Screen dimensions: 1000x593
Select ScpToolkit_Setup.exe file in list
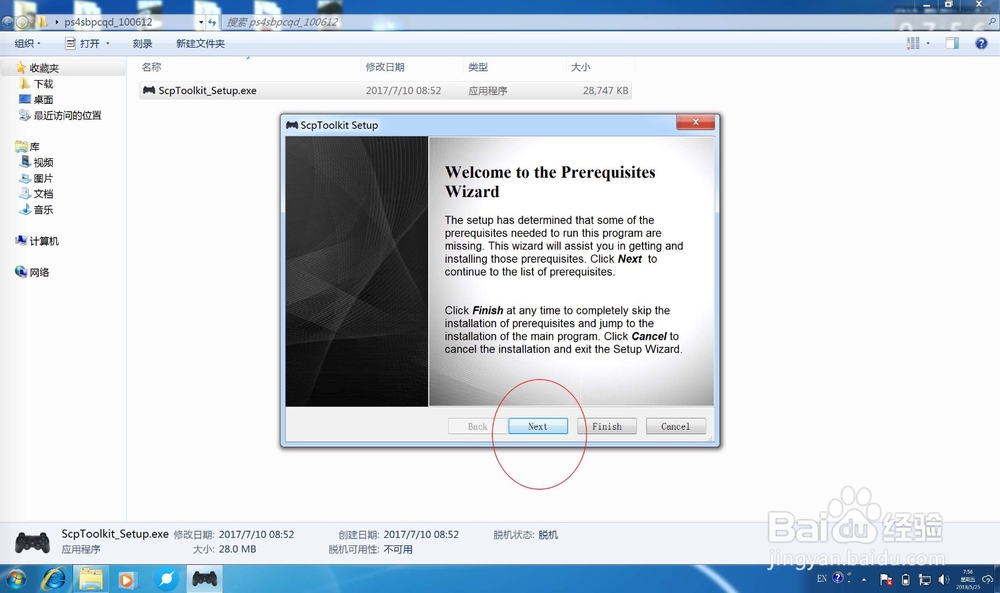[385, 91]
